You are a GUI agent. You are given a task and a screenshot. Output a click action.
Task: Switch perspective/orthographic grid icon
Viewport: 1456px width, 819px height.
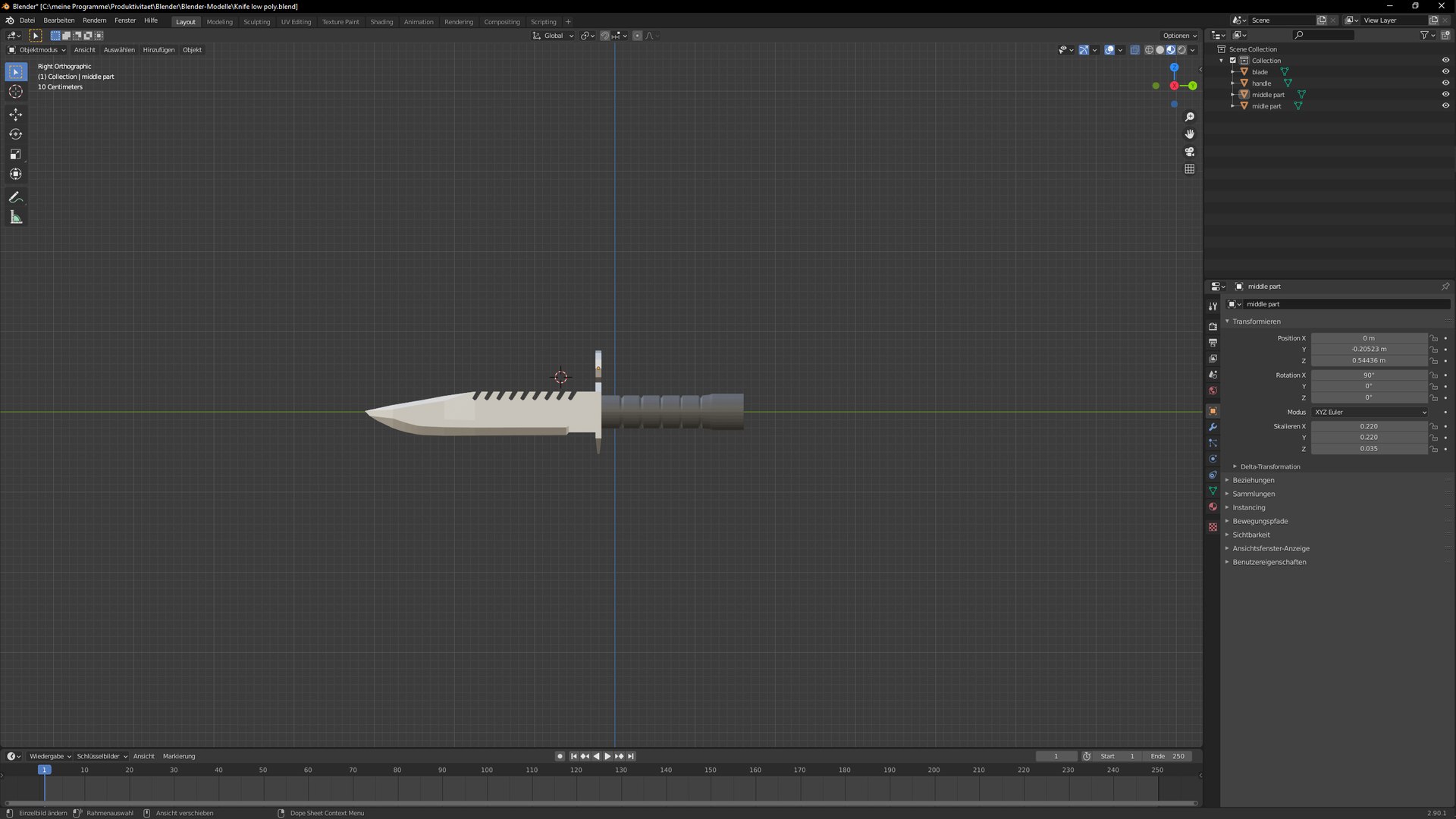[x=1189, y=169]
